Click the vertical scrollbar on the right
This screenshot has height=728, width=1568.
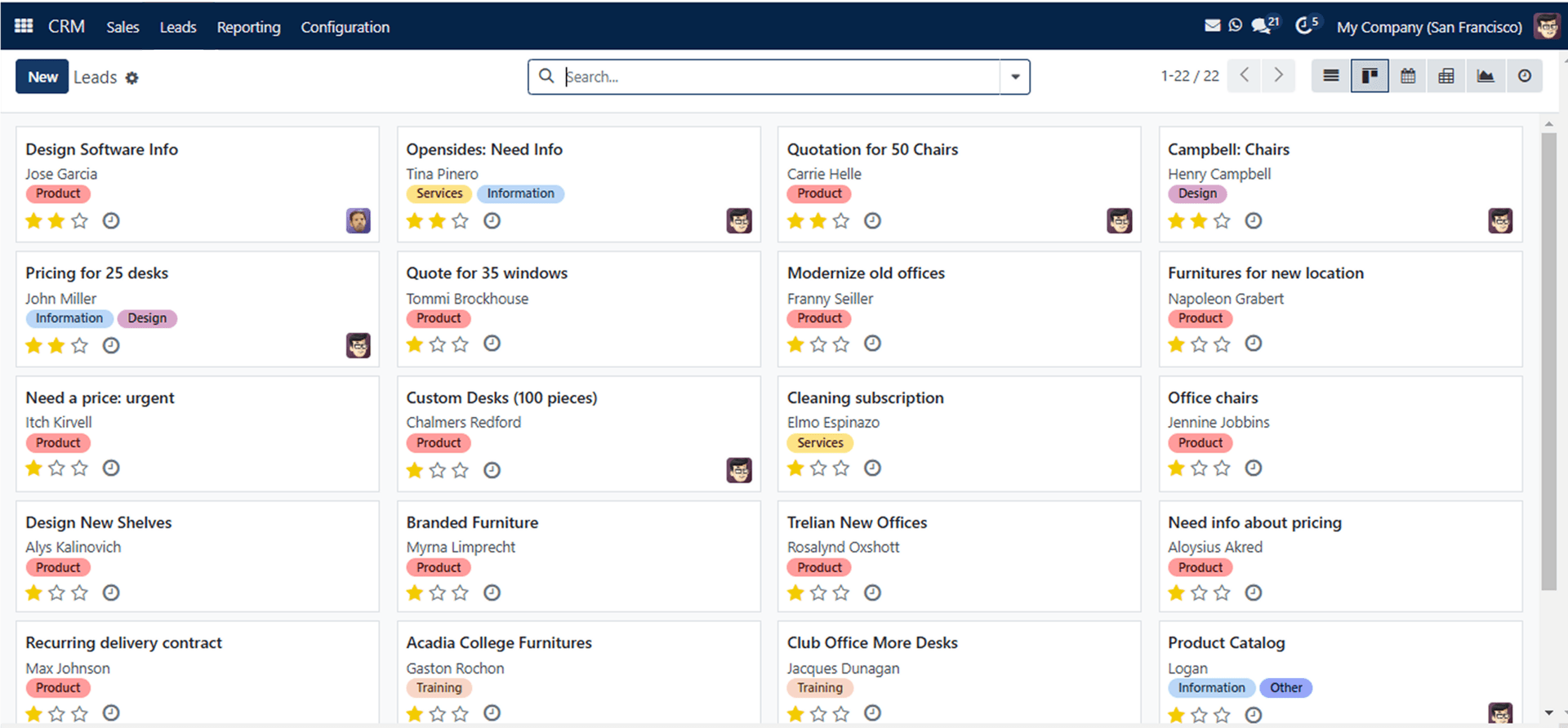[x=1548, y=360]
